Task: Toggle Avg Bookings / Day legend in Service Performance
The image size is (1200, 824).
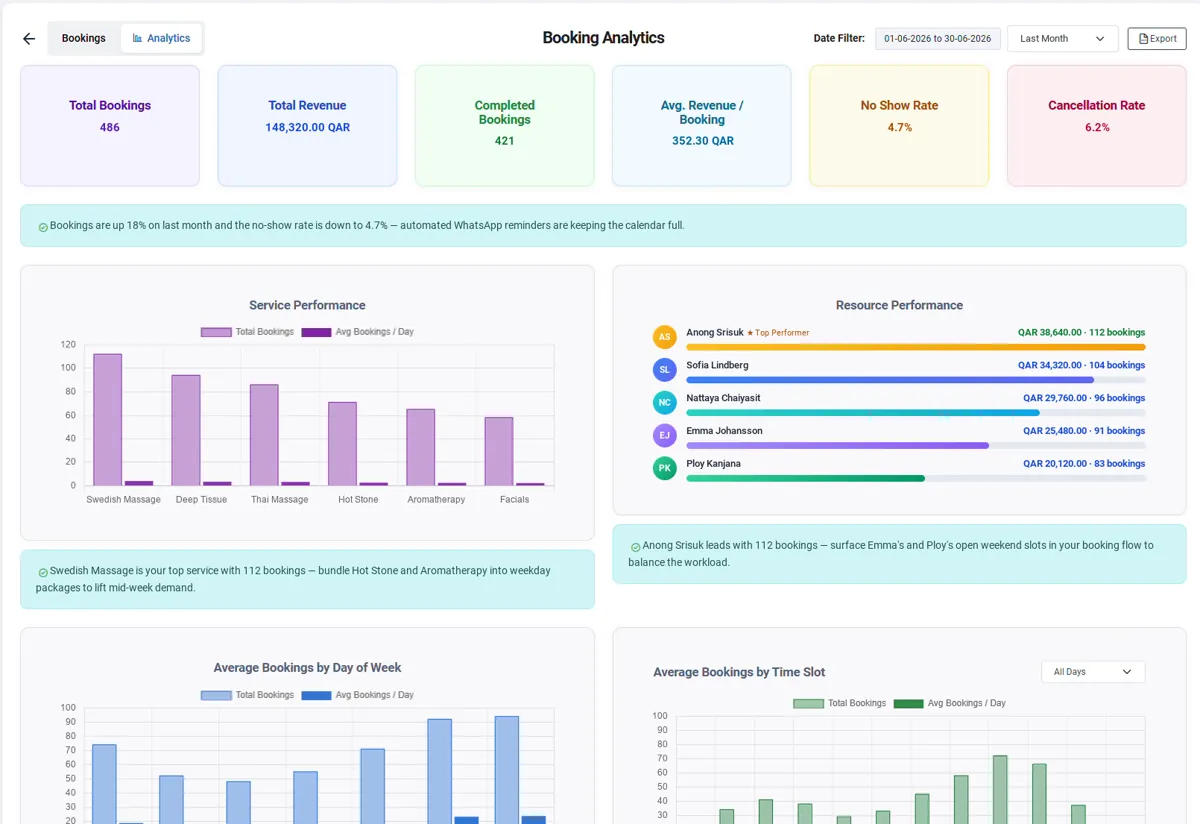Action: pyautogui.click(x=357, y=332)
